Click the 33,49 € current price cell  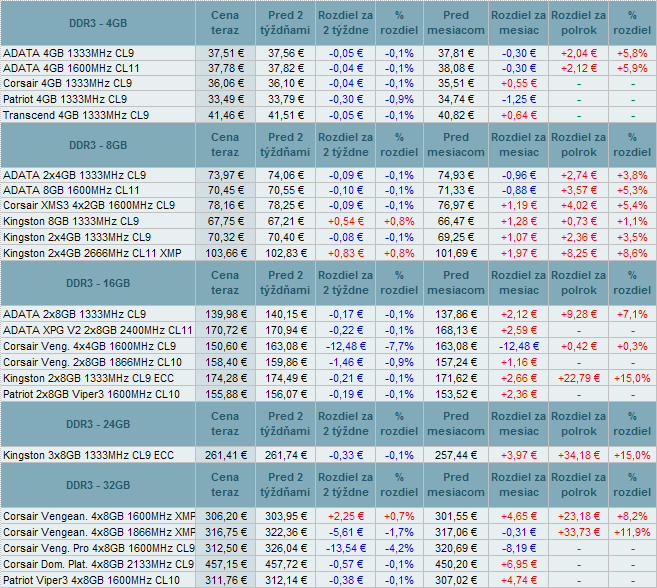226,99
